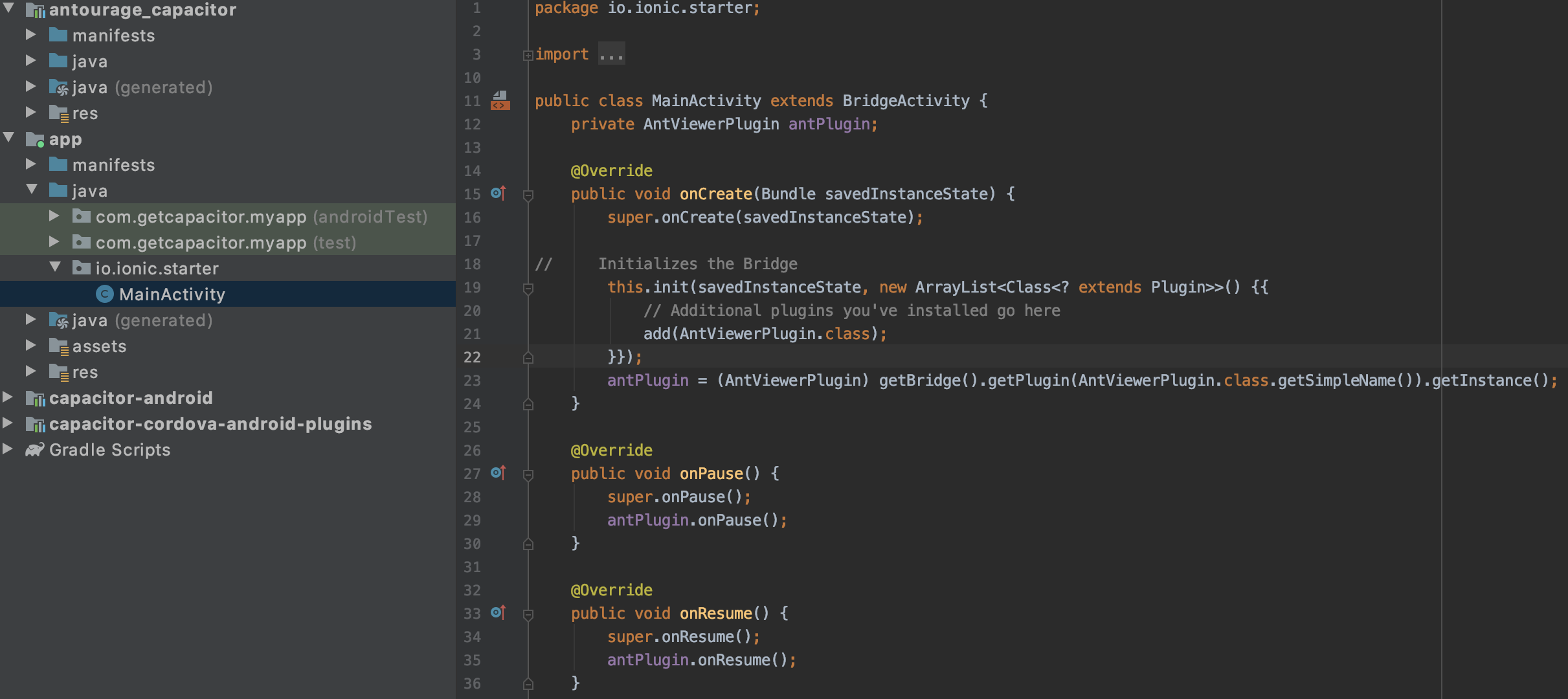Viewport: 1568px width, 699px height.
Task: Click Gradle Scripts elephant icon
Action: 34,450
